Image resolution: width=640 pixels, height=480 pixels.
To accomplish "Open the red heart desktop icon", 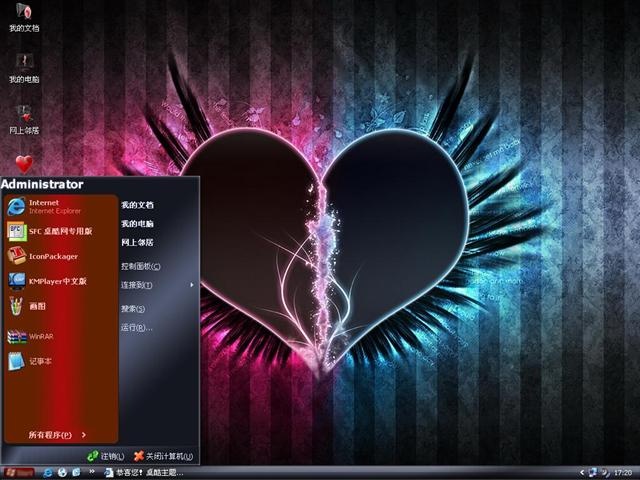I will pos(24,164).
